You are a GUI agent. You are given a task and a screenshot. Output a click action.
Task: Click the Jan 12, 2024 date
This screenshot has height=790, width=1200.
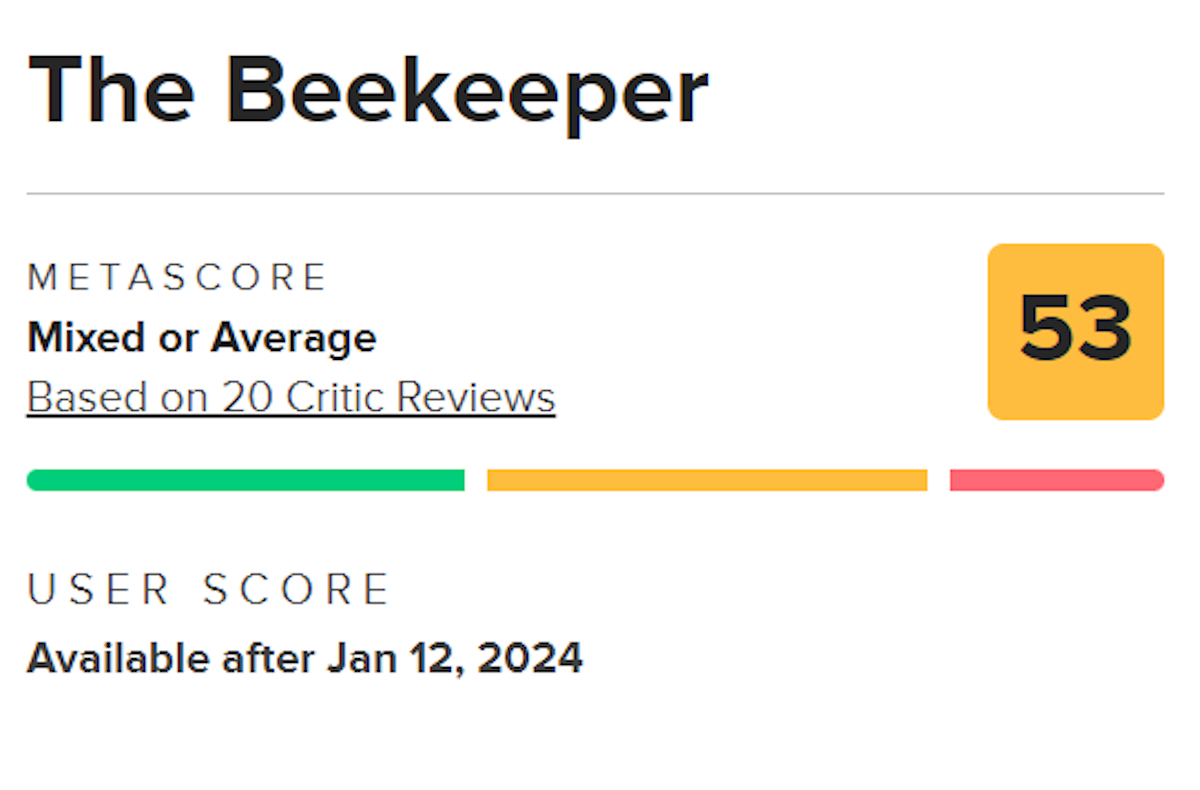454,658
